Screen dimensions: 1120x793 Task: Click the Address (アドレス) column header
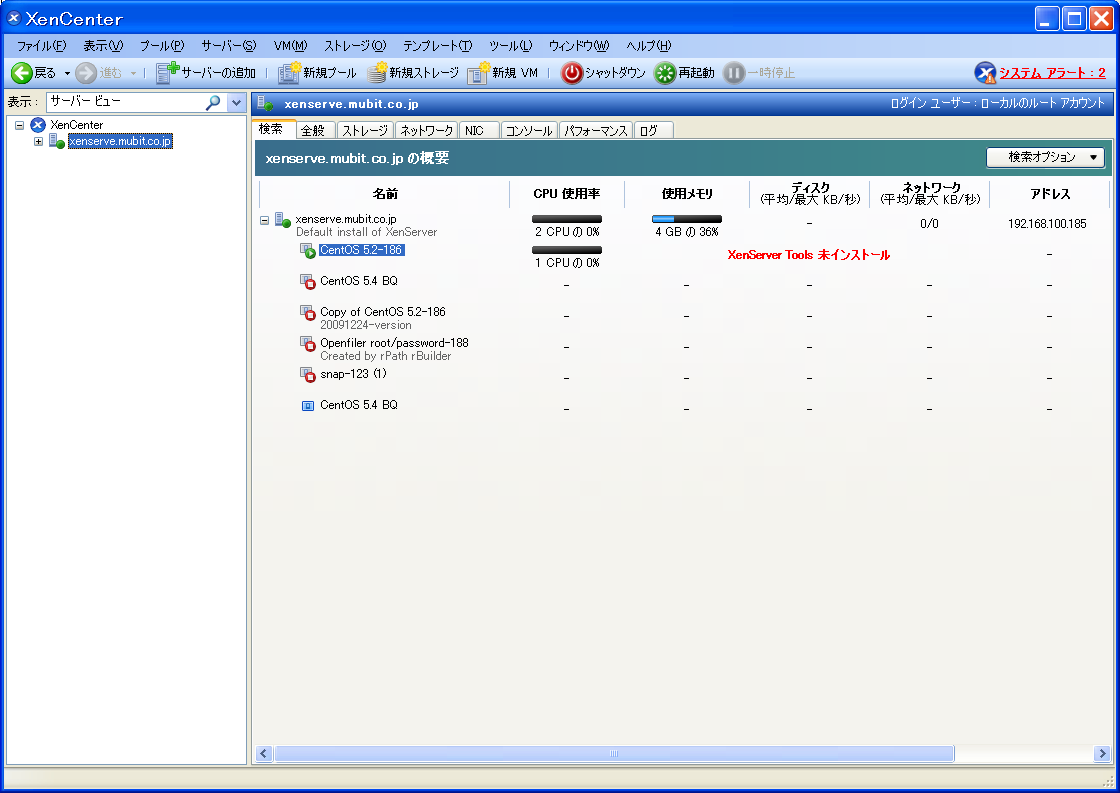point(1050,194)
